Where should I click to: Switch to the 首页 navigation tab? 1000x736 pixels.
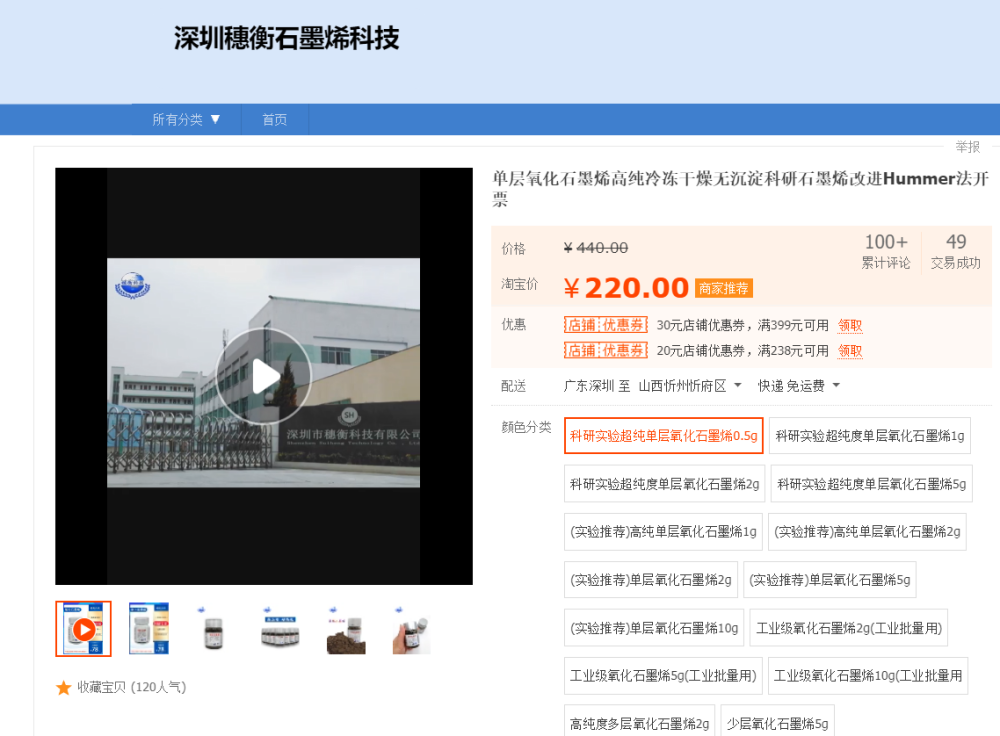274,119
